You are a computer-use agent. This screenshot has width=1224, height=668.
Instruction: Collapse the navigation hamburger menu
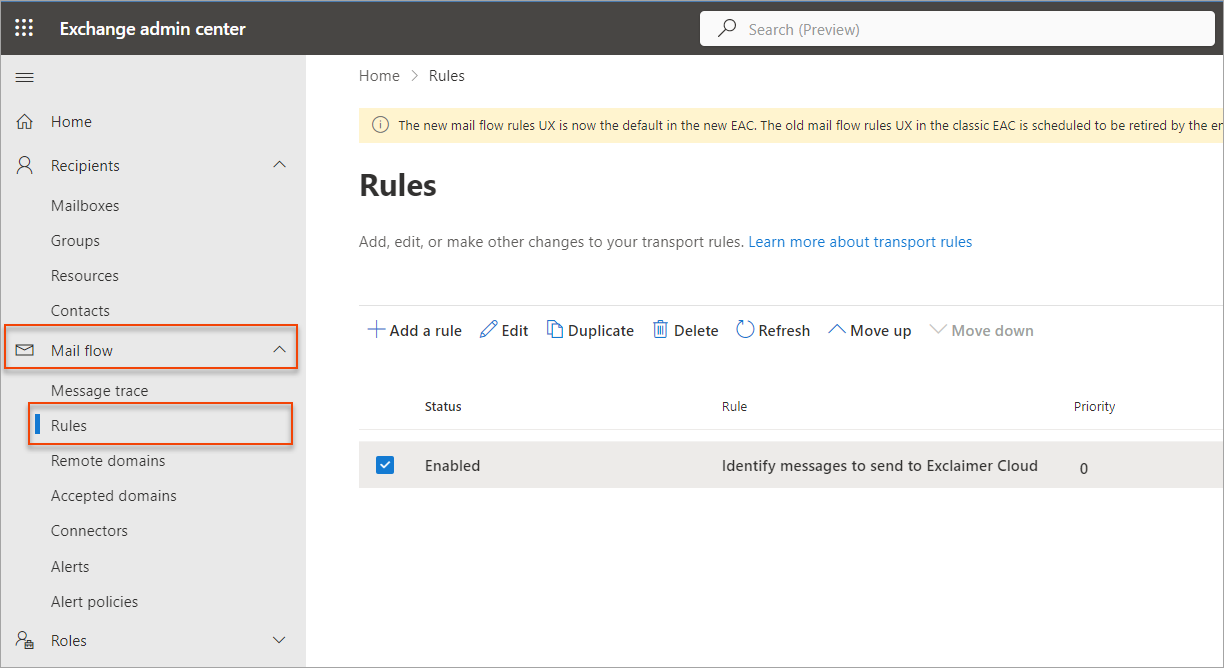click(x=25, y=77)
